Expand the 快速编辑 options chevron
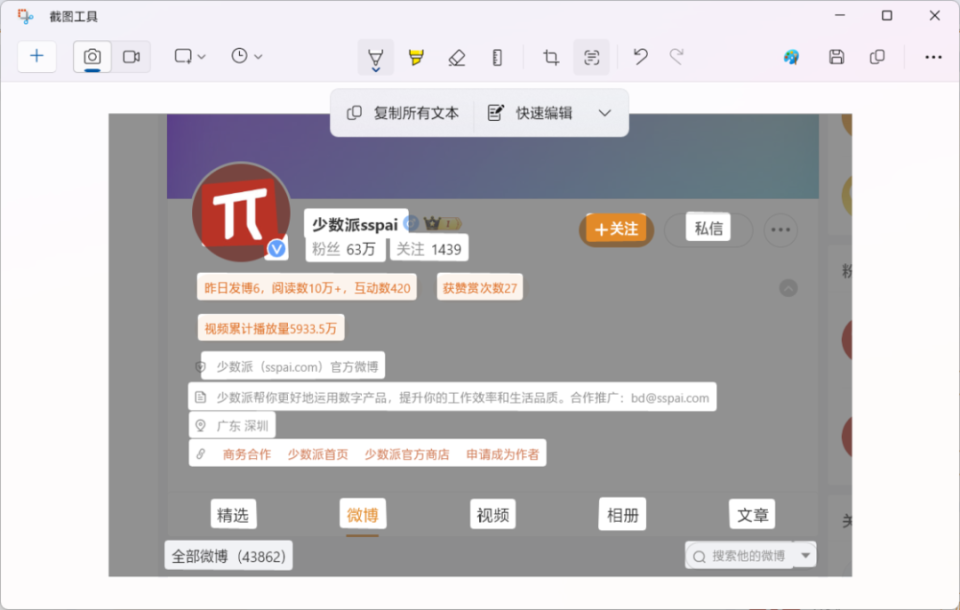 tap(604, 113)
